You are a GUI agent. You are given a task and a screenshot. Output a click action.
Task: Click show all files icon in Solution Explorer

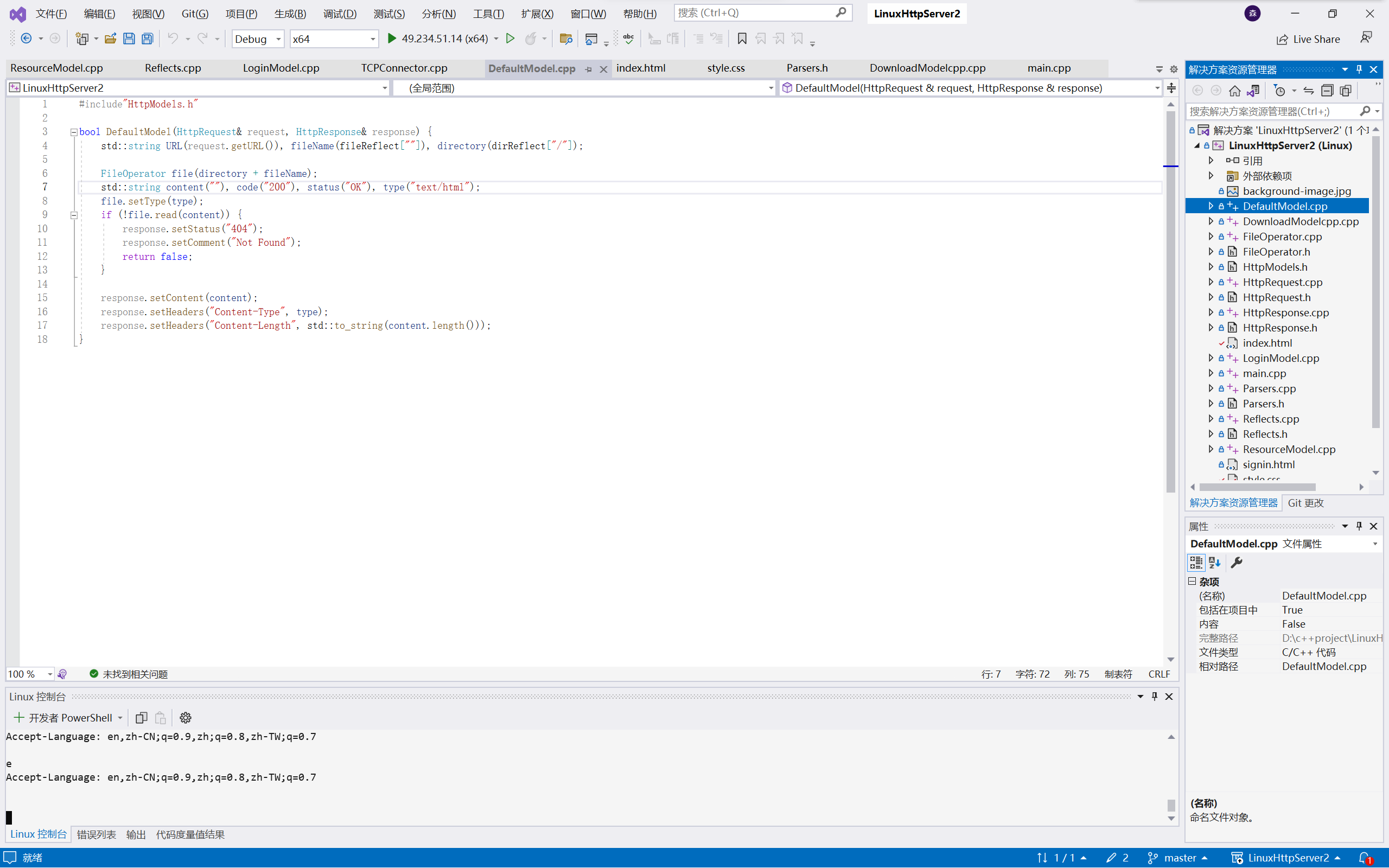coord(1346,91)
